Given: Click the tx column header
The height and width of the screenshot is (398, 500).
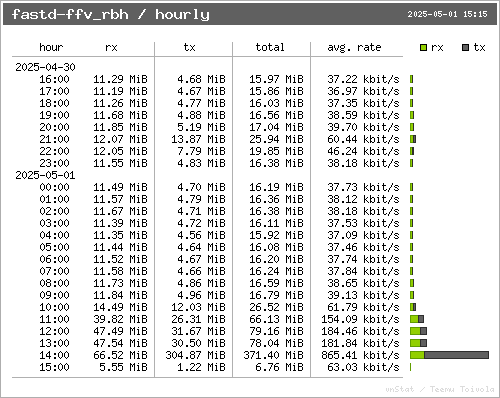Looking at the screenshot, I should [x=189, y=47].
